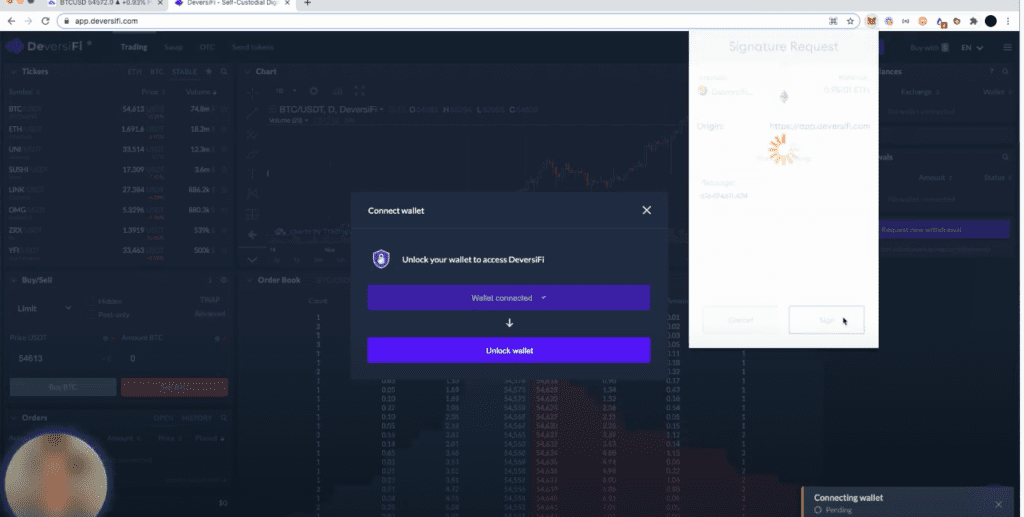Select the TWAP order option
The height and width of the screenshot is (517, 1024).
(210, 300)
